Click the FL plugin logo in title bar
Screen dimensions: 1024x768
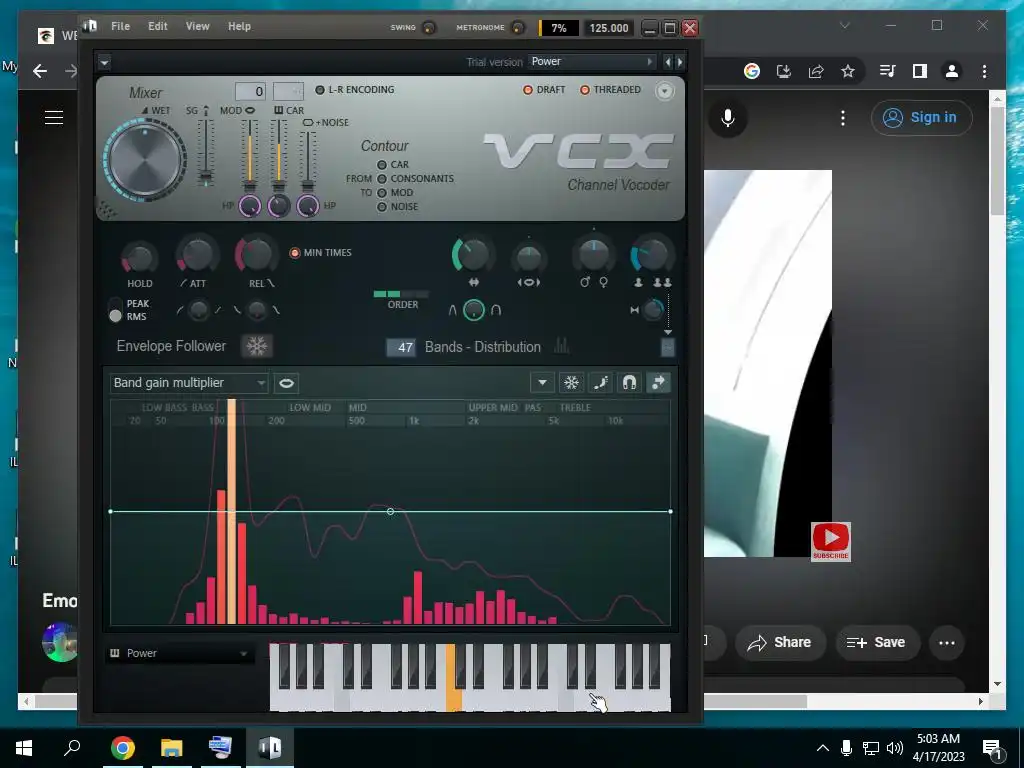(x=89, y=26)
